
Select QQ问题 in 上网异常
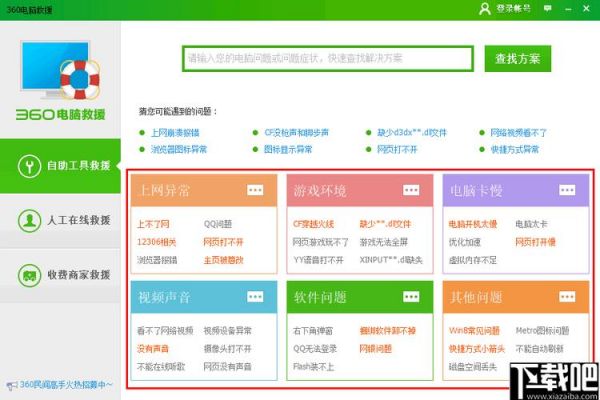pyautogui.click(x=218, y=224)
